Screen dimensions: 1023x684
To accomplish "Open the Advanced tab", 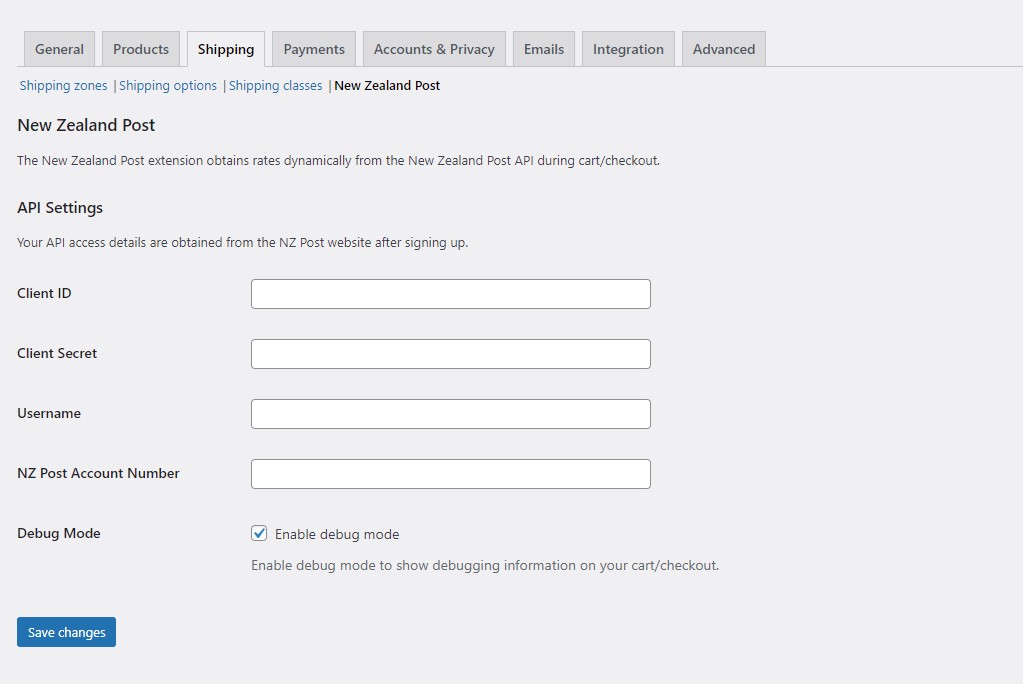I will point(724,49).
